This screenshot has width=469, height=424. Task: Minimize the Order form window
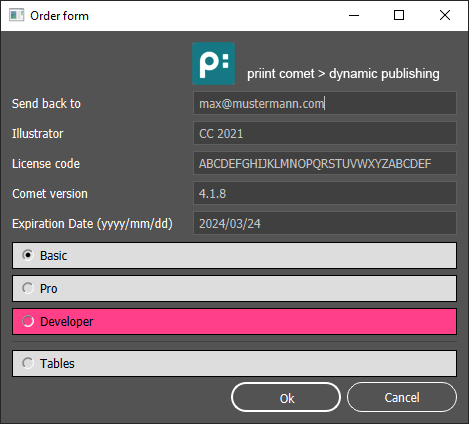click(x=354, y=15)
